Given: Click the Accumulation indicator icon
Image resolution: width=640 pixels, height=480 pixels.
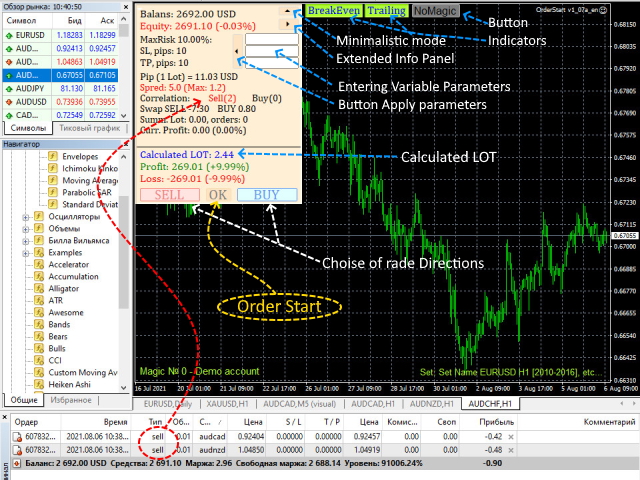Looking at the screenshot, I should (39, 276).
